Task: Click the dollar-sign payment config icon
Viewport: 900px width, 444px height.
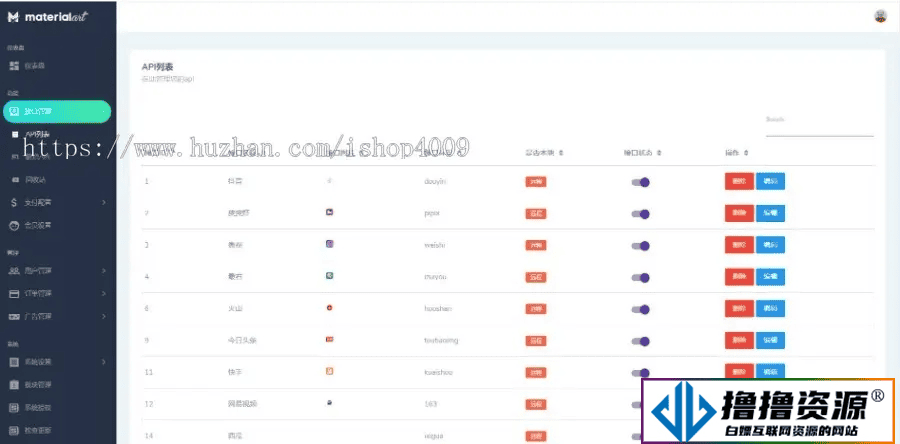Action: coord(14,202)
